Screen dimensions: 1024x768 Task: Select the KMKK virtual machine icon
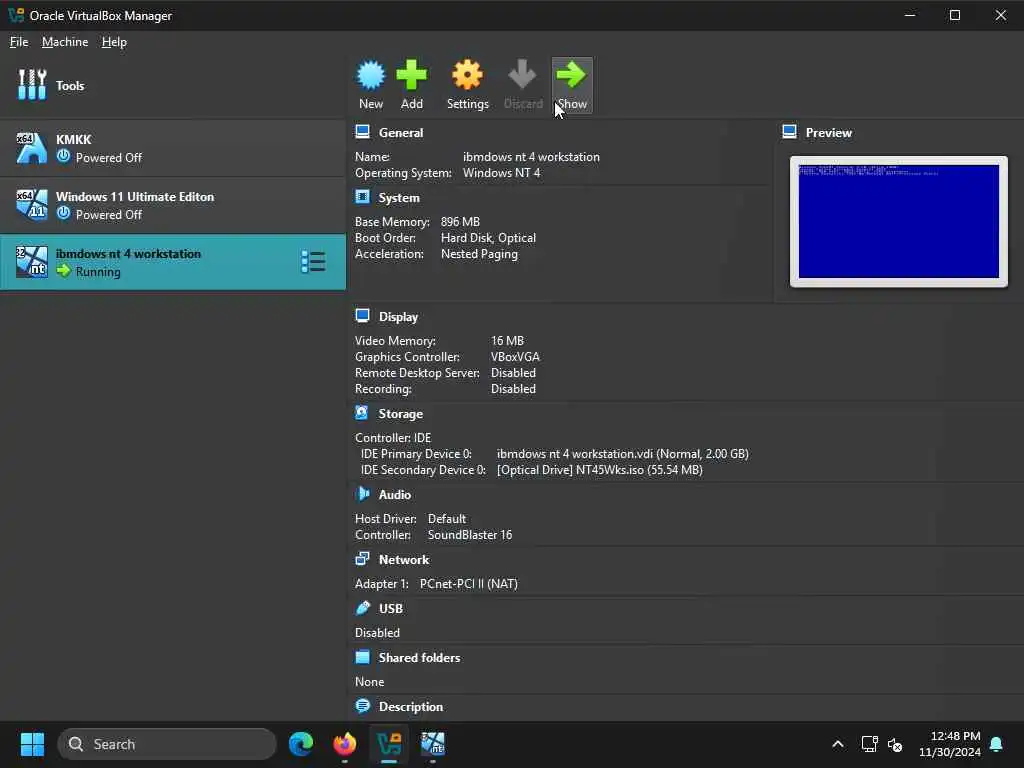tap(32, 148)
